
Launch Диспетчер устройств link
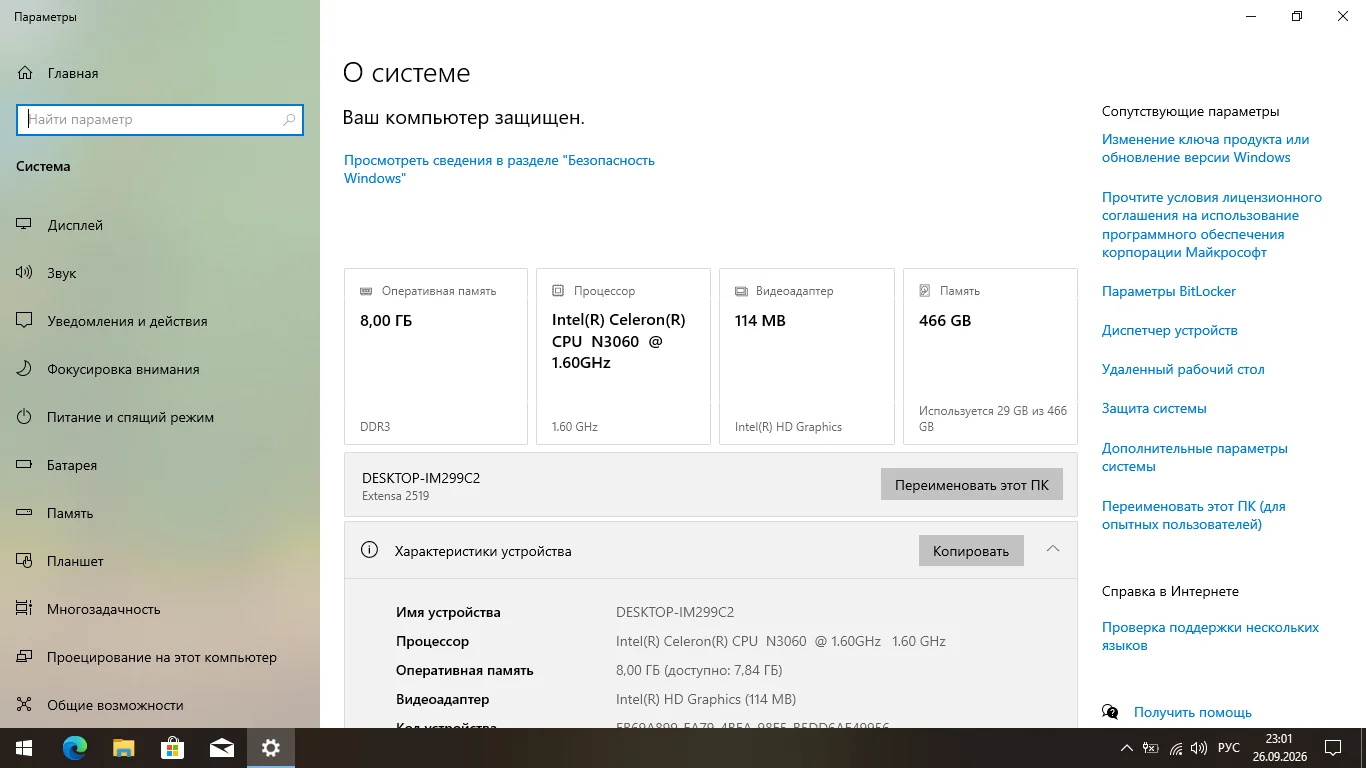tap(1170, 330)
